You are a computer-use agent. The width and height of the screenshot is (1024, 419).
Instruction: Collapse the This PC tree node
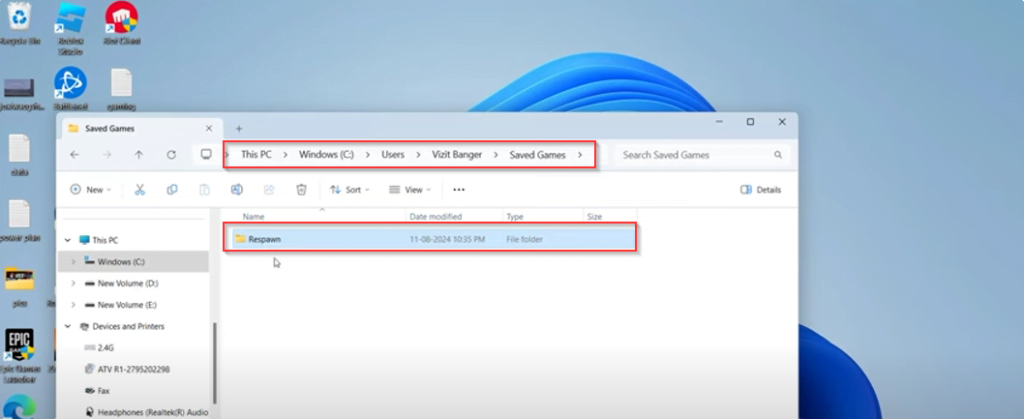68,240
